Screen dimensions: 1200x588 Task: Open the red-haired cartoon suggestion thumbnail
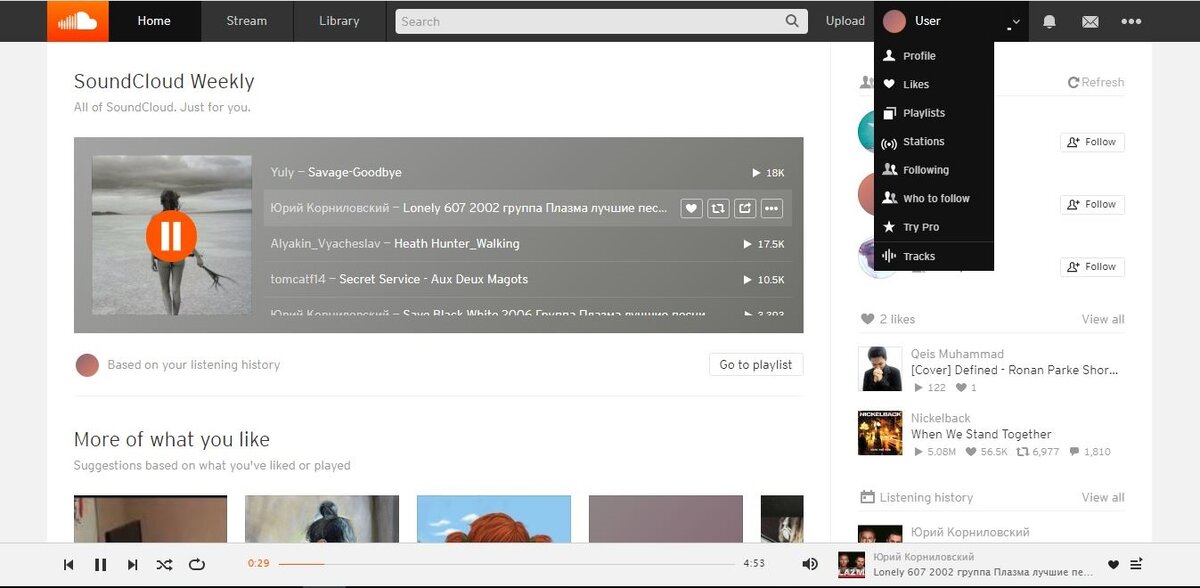(494, 519)
